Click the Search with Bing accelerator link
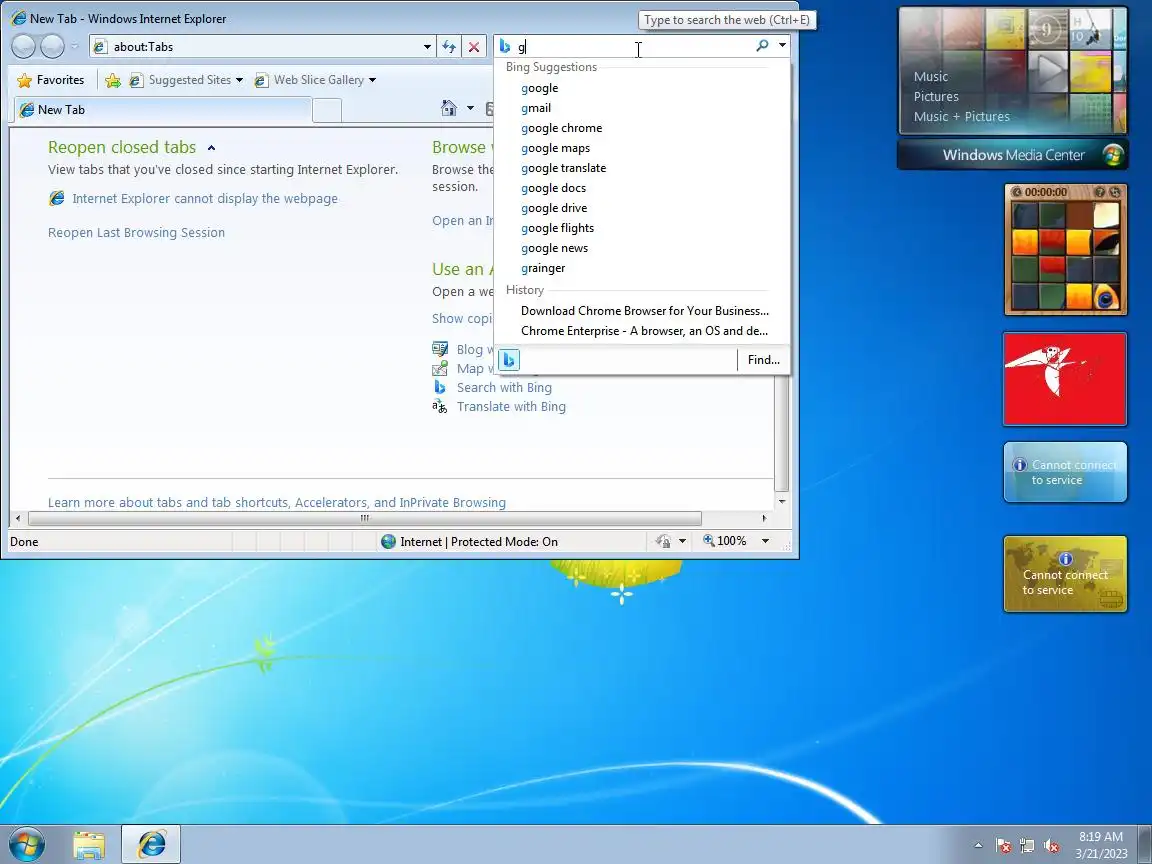This screenshot has width=1152, height=864. pos(504,387)
